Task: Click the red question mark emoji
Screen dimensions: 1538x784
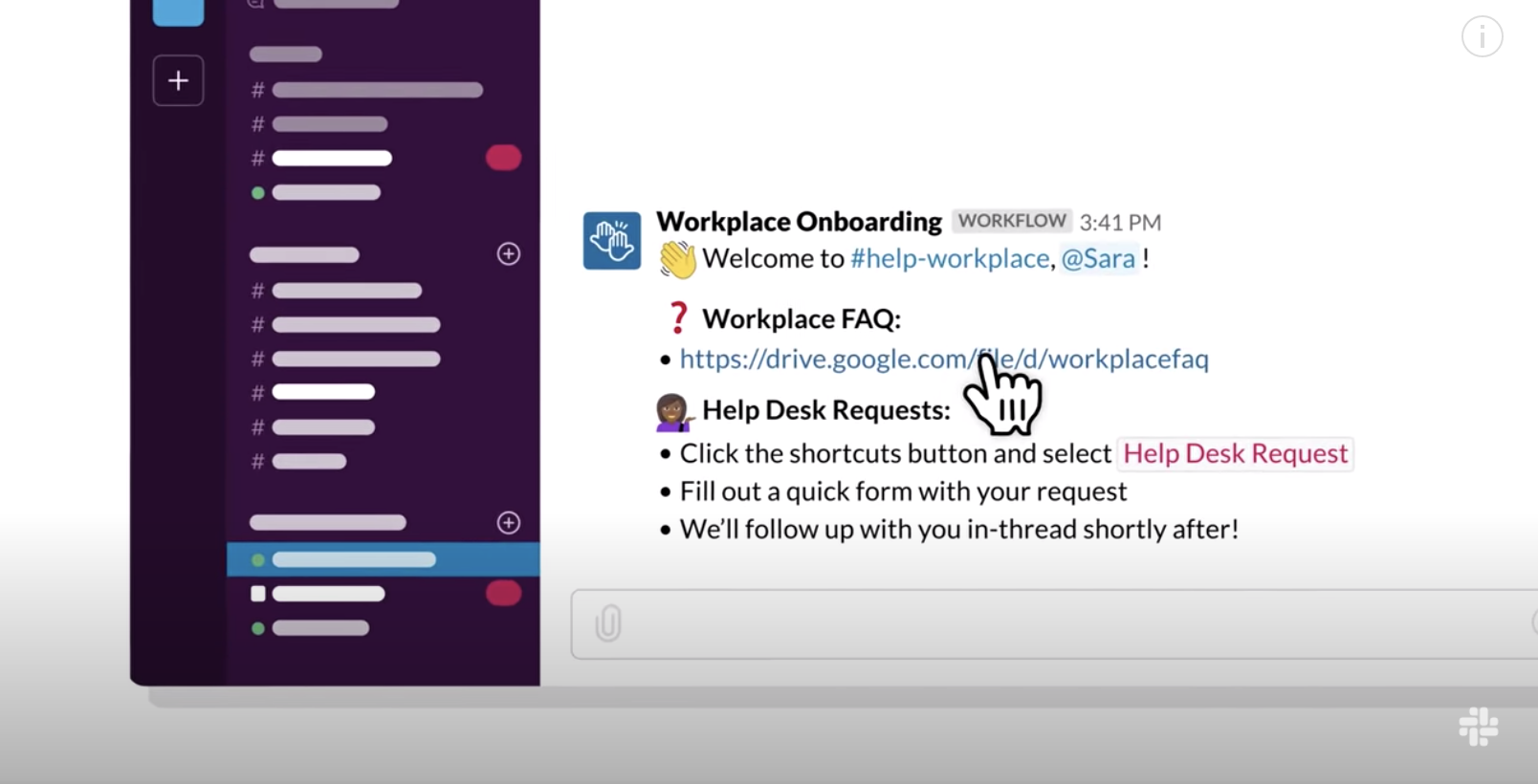Action: coord(677,317)
